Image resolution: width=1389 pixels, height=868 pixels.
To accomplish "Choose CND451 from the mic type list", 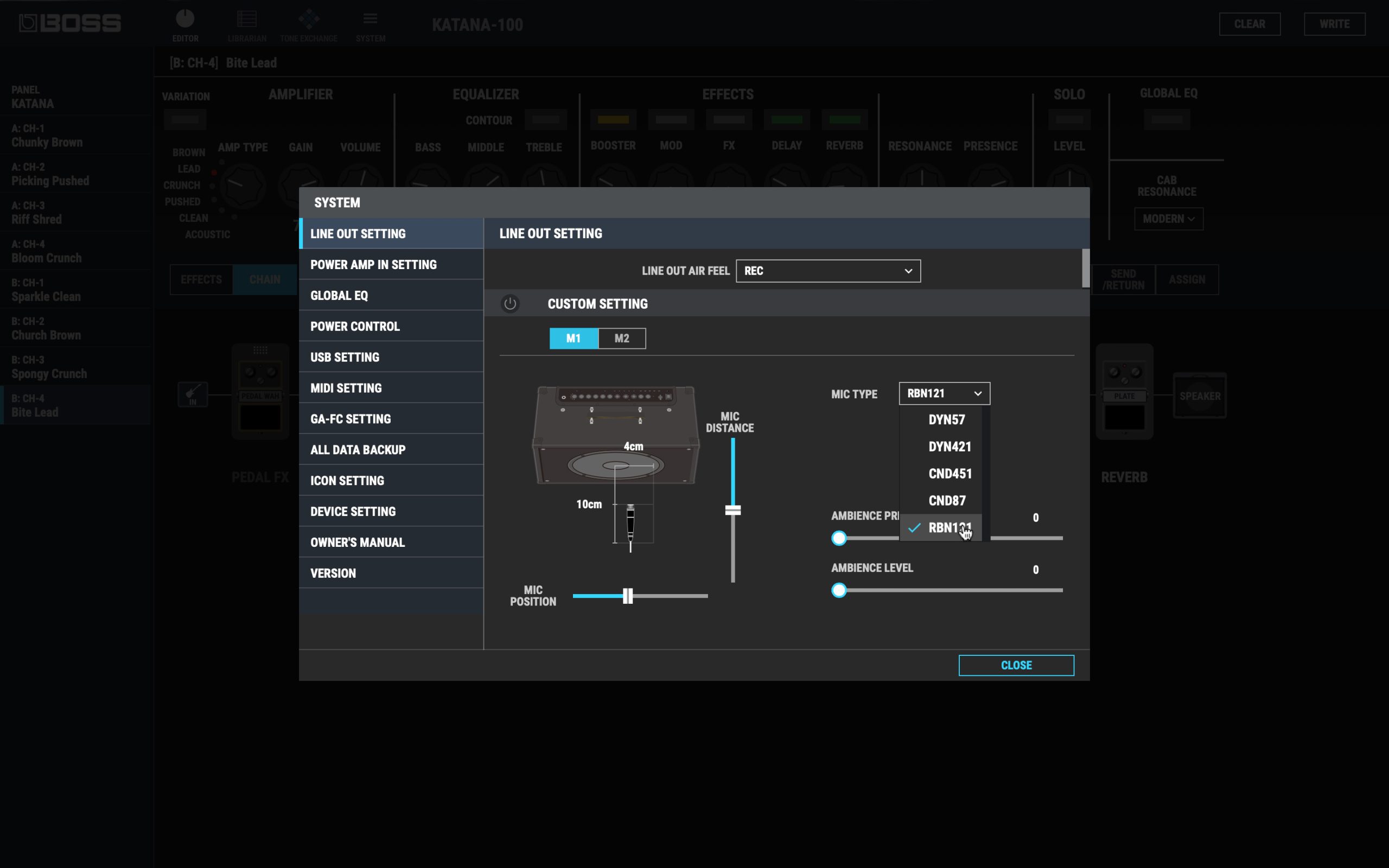I will point(941,474).
